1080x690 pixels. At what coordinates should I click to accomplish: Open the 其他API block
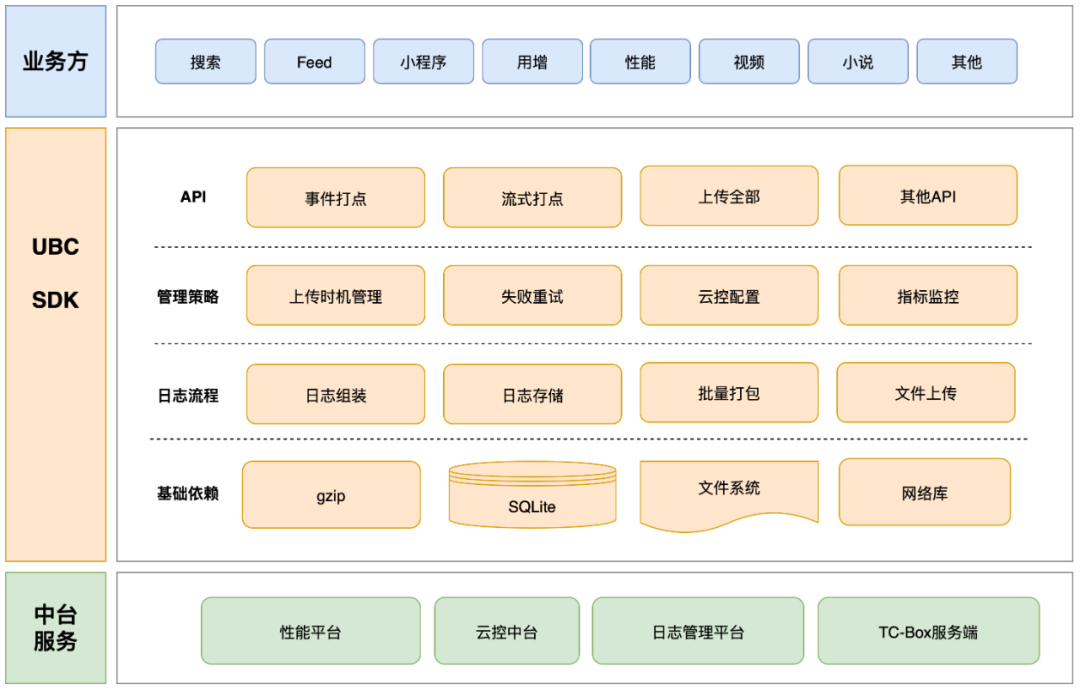(925, 196)
